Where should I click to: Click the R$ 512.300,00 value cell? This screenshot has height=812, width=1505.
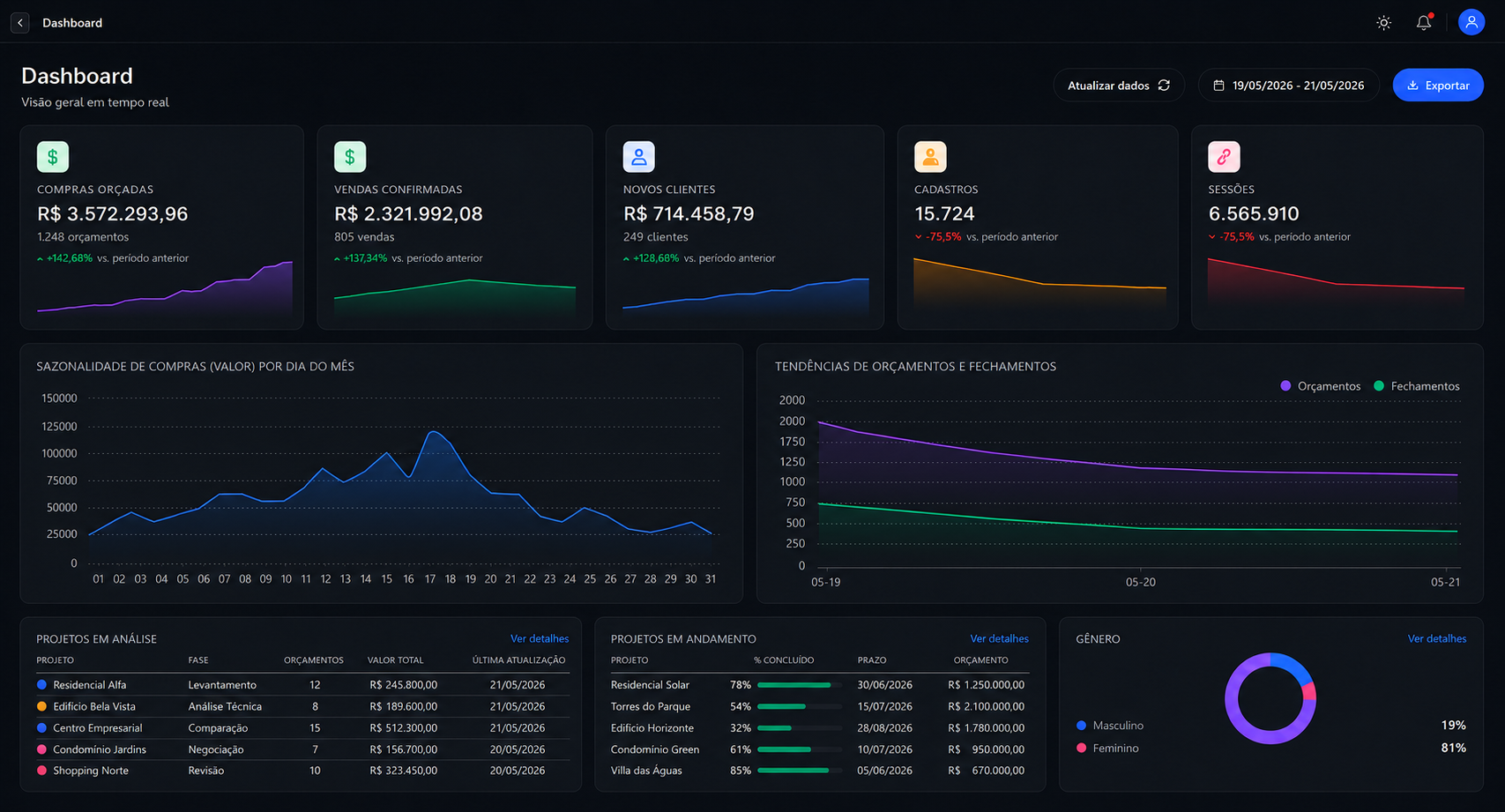point(403,728)
